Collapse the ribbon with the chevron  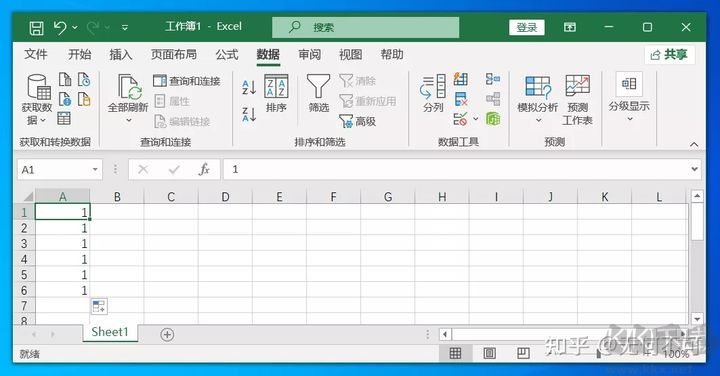[x=694, y=145]
